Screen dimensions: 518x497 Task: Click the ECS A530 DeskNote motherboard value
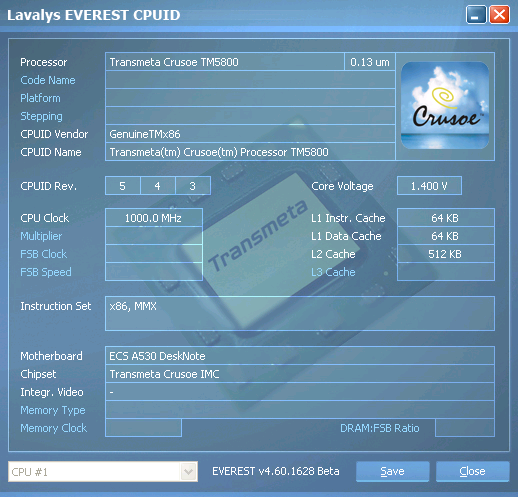point(300,356)
